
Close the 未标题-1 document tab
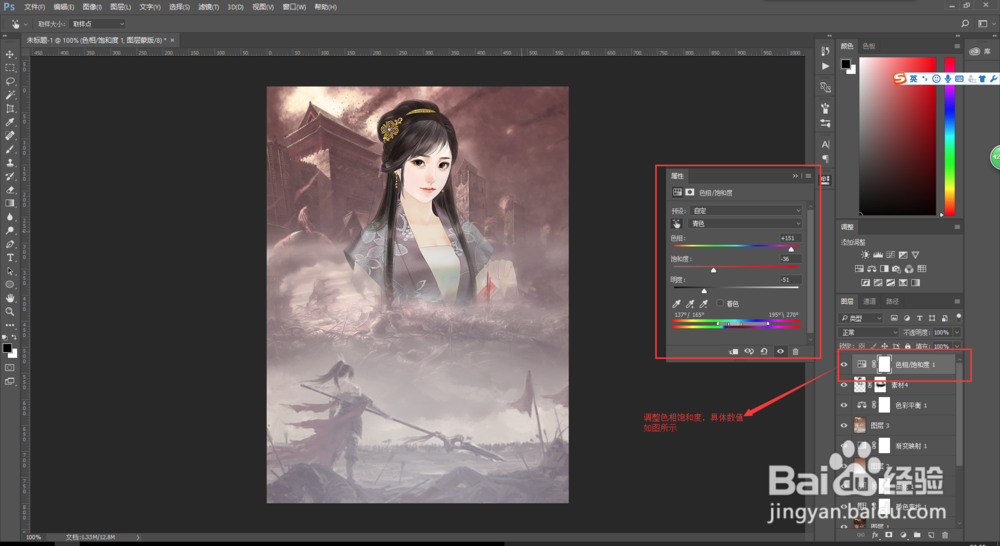click(172, 40)
